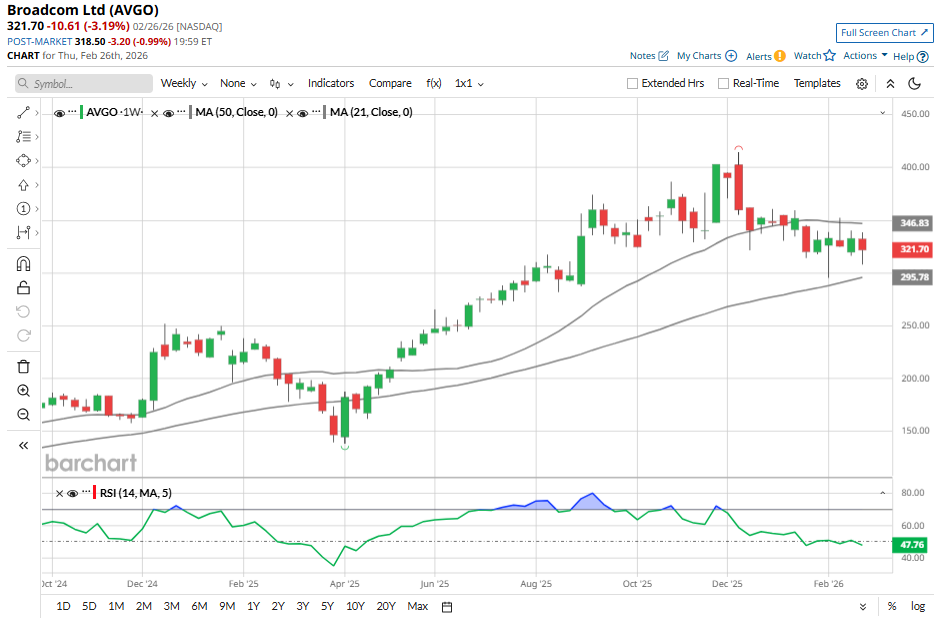Open the 1x1 grid layout dropdown
Screen dimensions: 943x629
[469, 84]
